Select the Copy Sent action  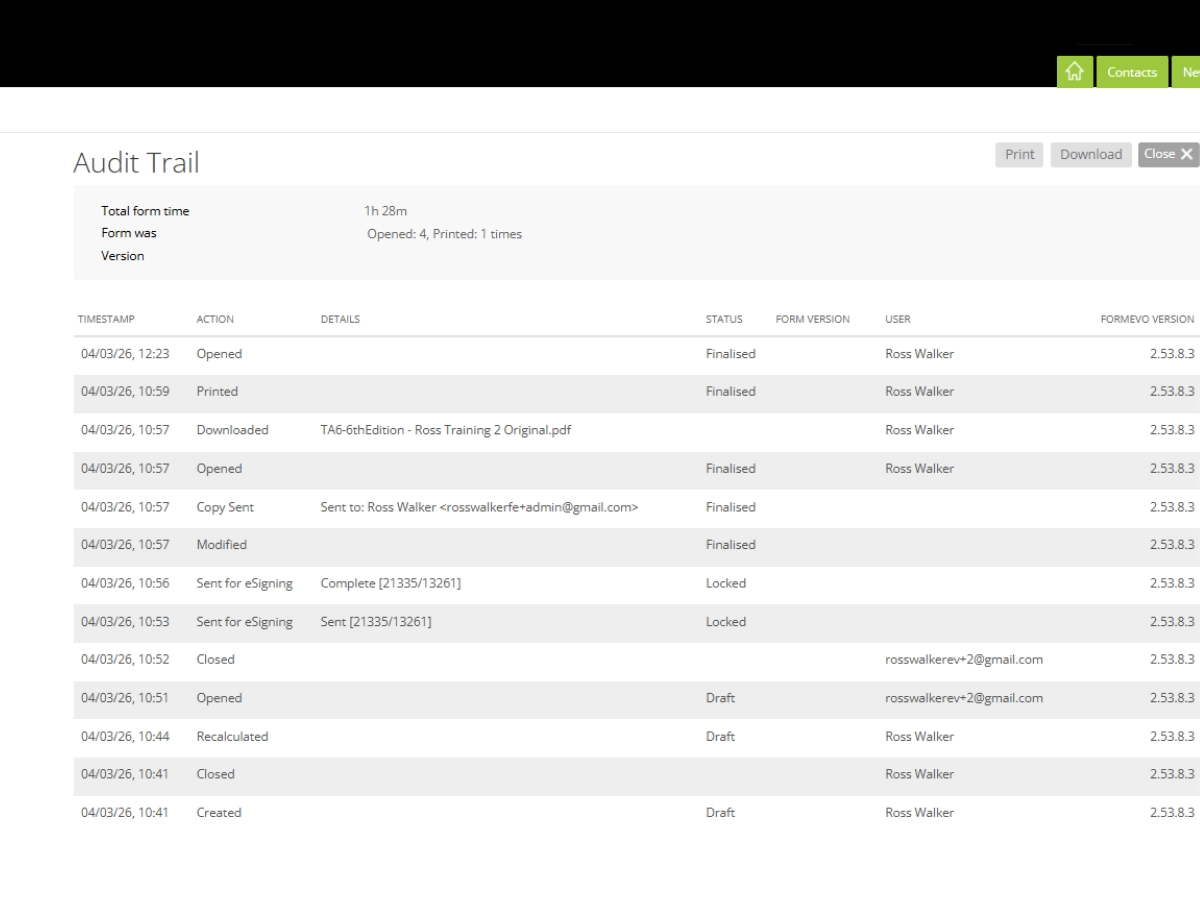[x=225, y=507]
